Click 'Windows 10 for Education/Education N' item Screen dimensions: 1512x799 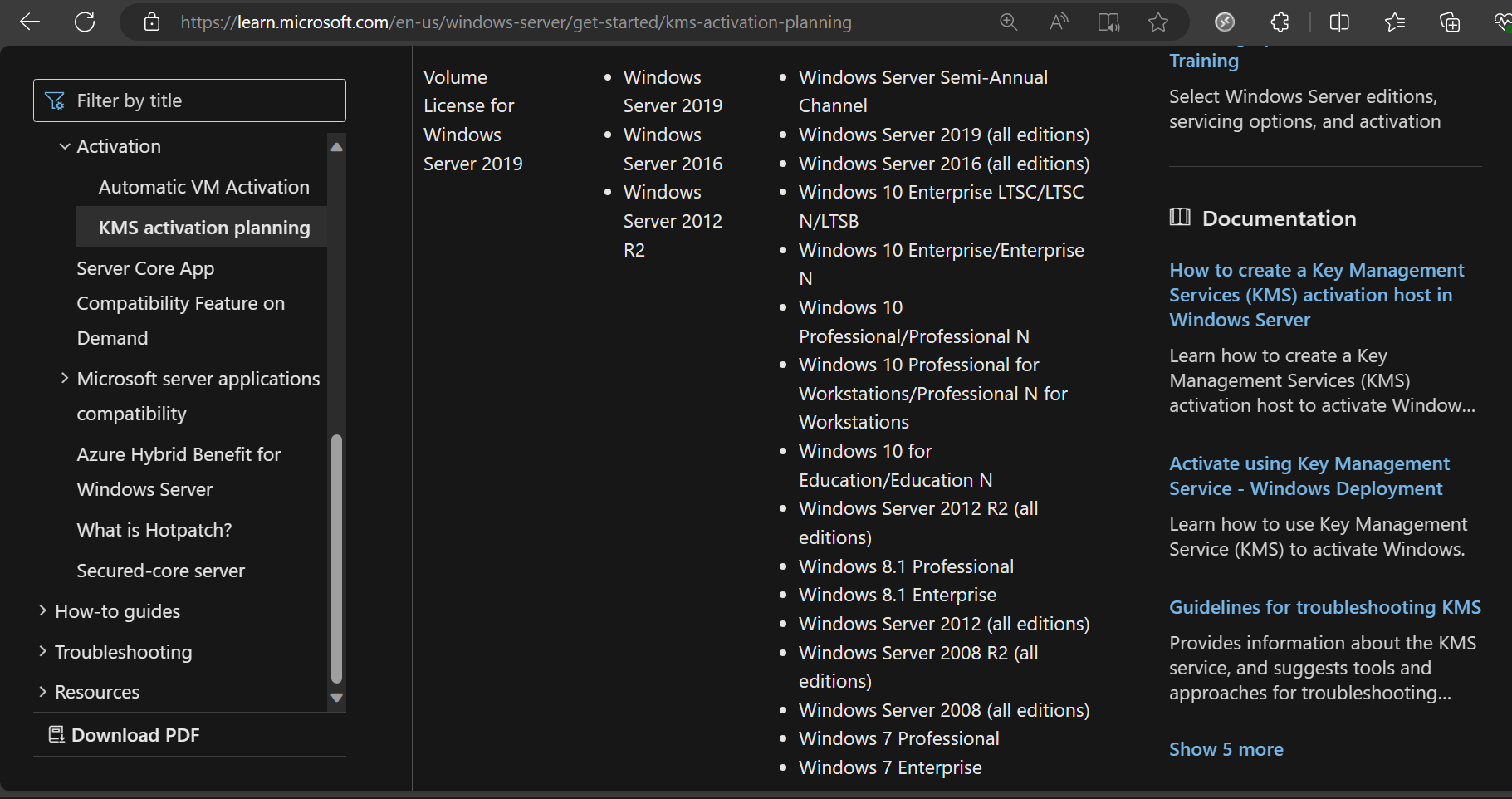[896, 465]
